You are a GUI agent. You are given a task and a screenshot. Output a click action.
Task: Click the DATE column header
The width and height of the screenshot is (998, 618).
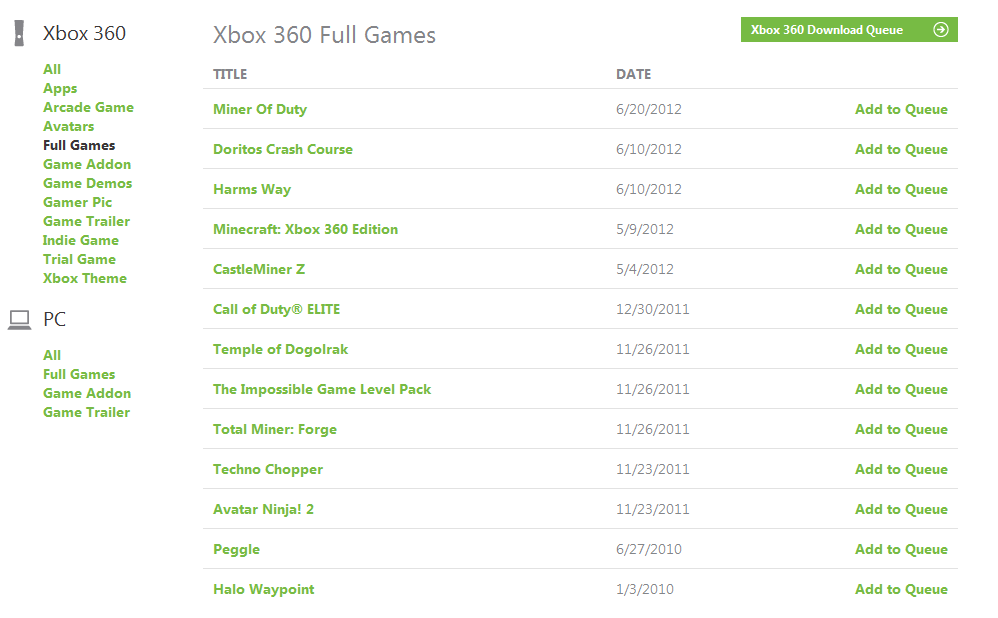coord(633,74)
